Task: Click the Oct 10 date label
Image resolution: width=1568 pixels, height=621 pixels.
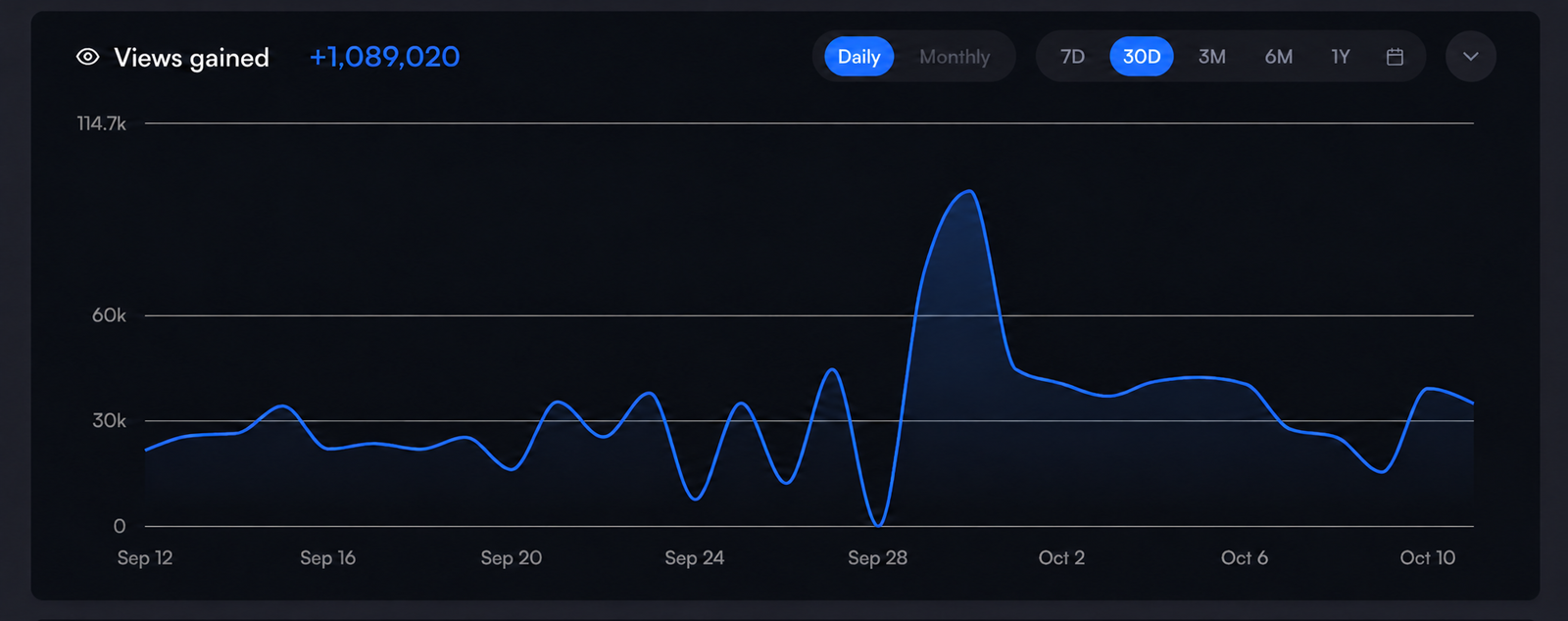Action: point(1428,557)
